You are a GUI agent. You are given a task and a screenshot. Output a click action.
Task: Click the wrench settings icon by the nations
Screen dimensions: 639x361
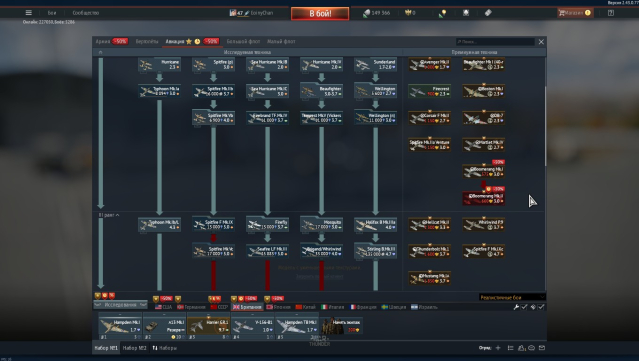(516, 307)
